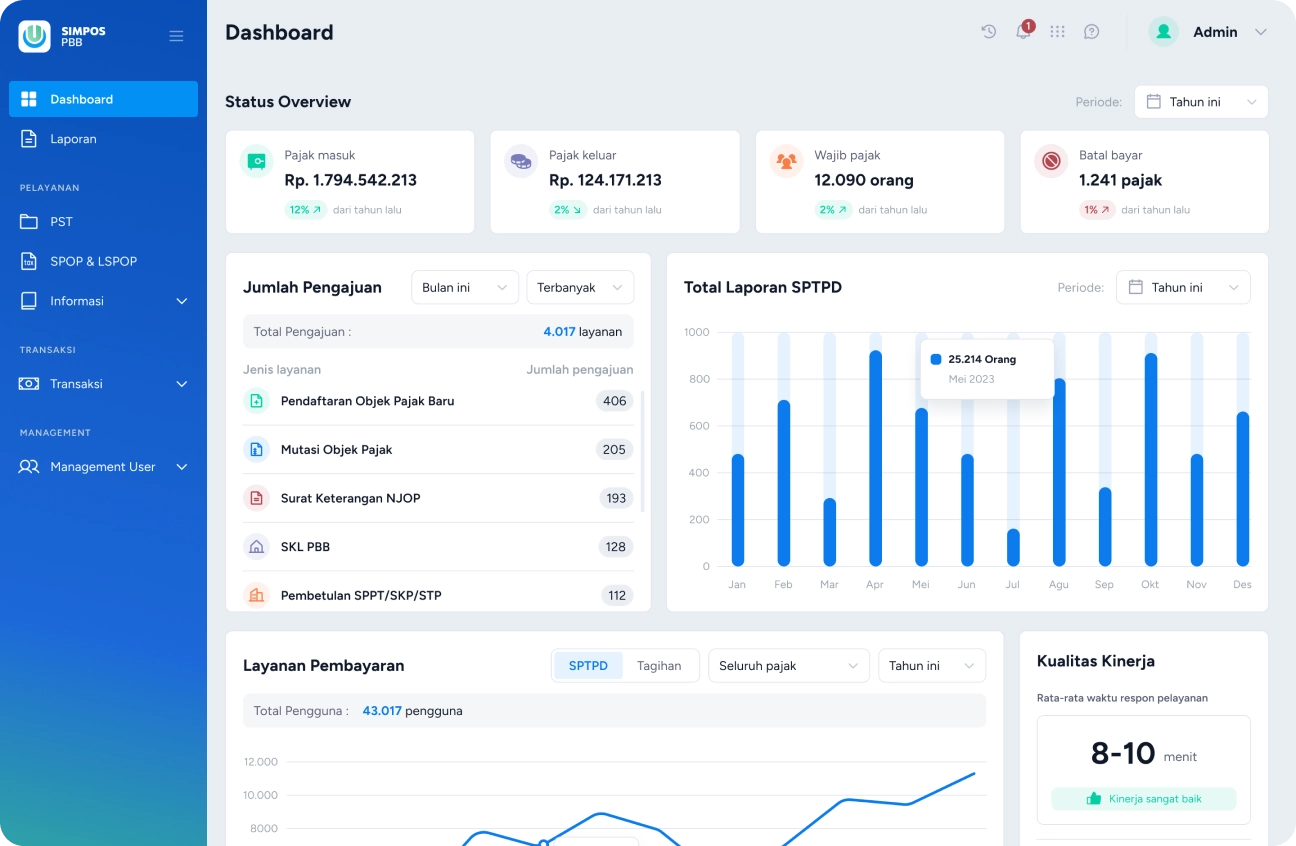The width and height of the screenshot is (1296, 846).
Task: Open help question mark icon
Action: coord(1092,32)
